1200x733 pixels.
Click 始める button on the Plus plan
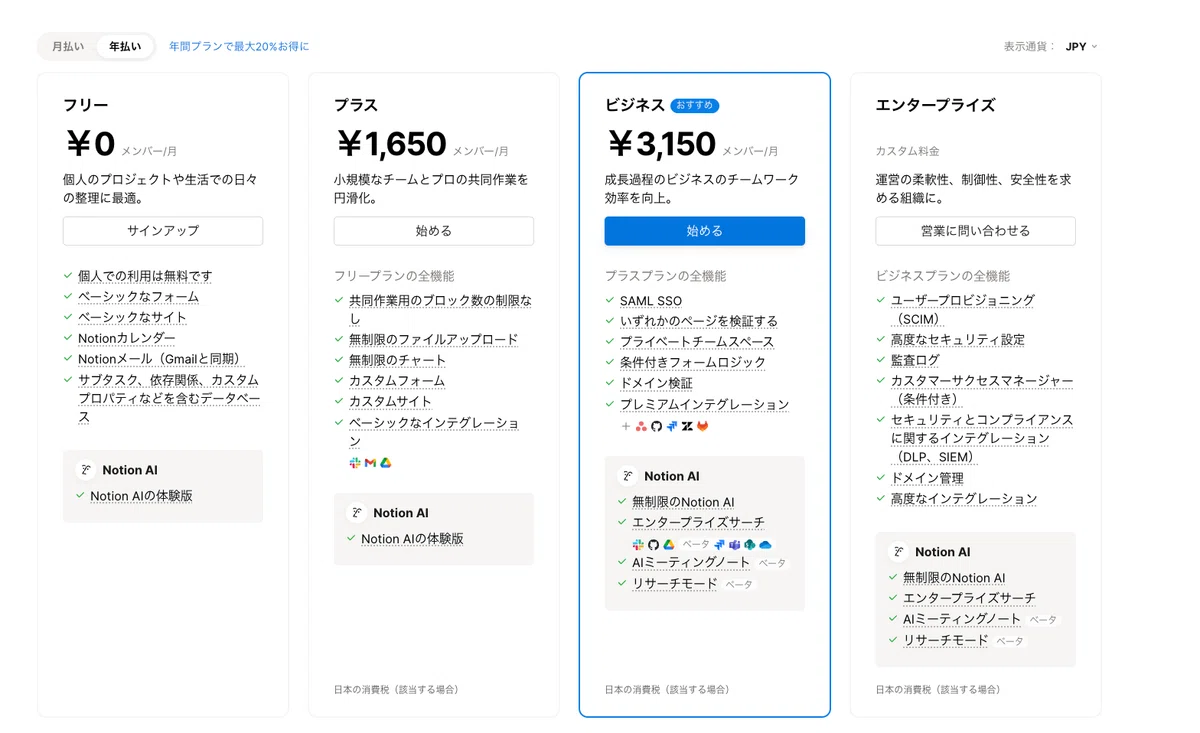[434, 231]
